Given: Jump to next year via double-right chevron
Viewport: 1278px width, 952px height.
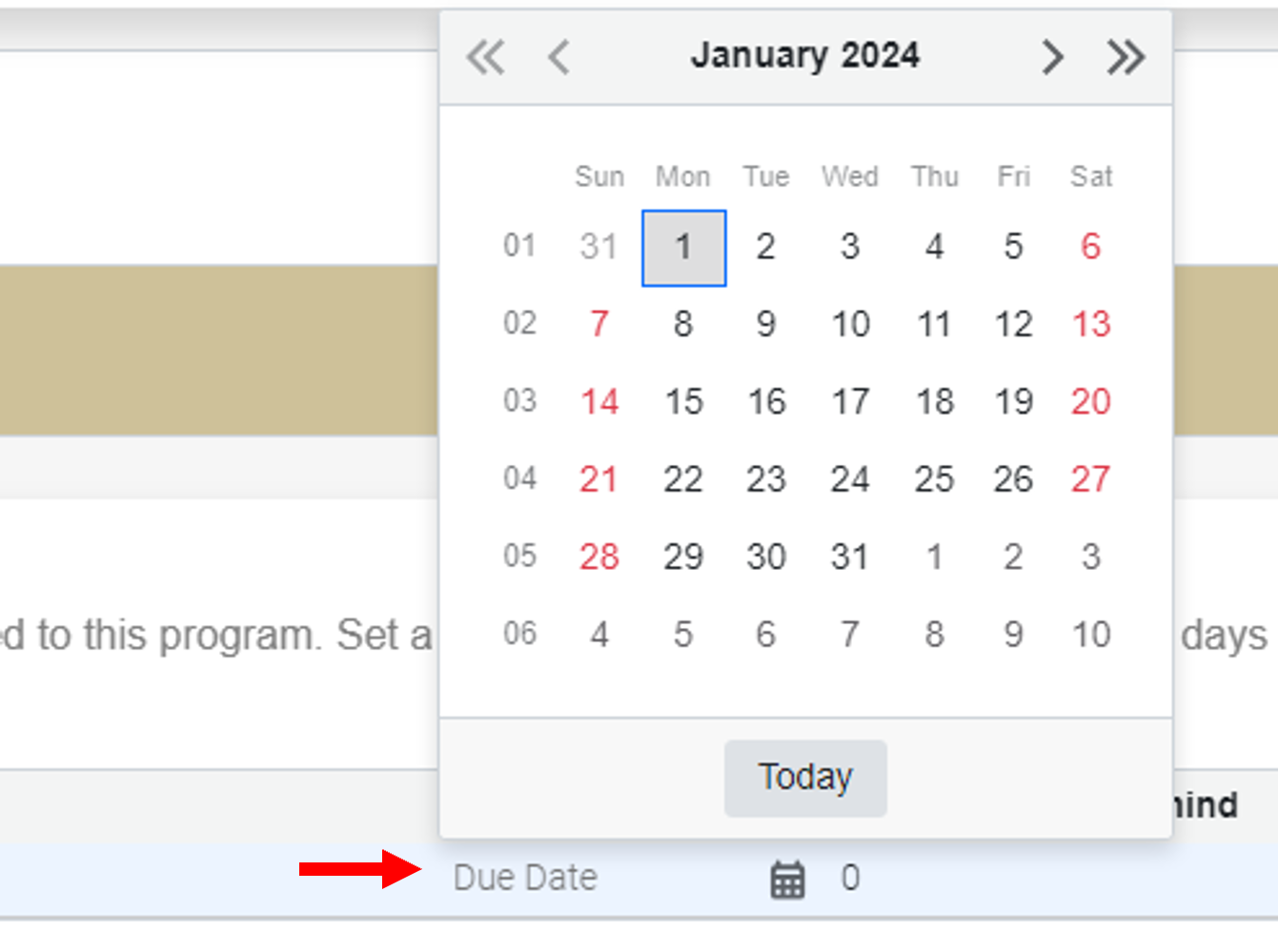Looking at the screenshot, I should point(1125,57).
